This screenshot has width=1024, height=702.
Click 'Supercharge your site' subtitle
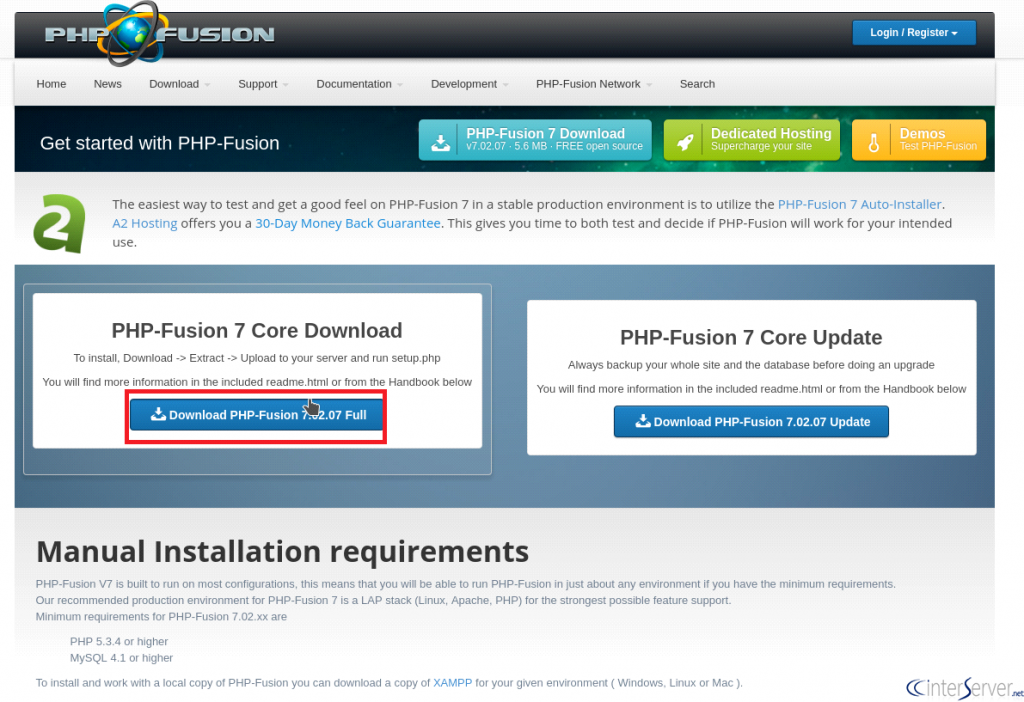click(761, 146)
